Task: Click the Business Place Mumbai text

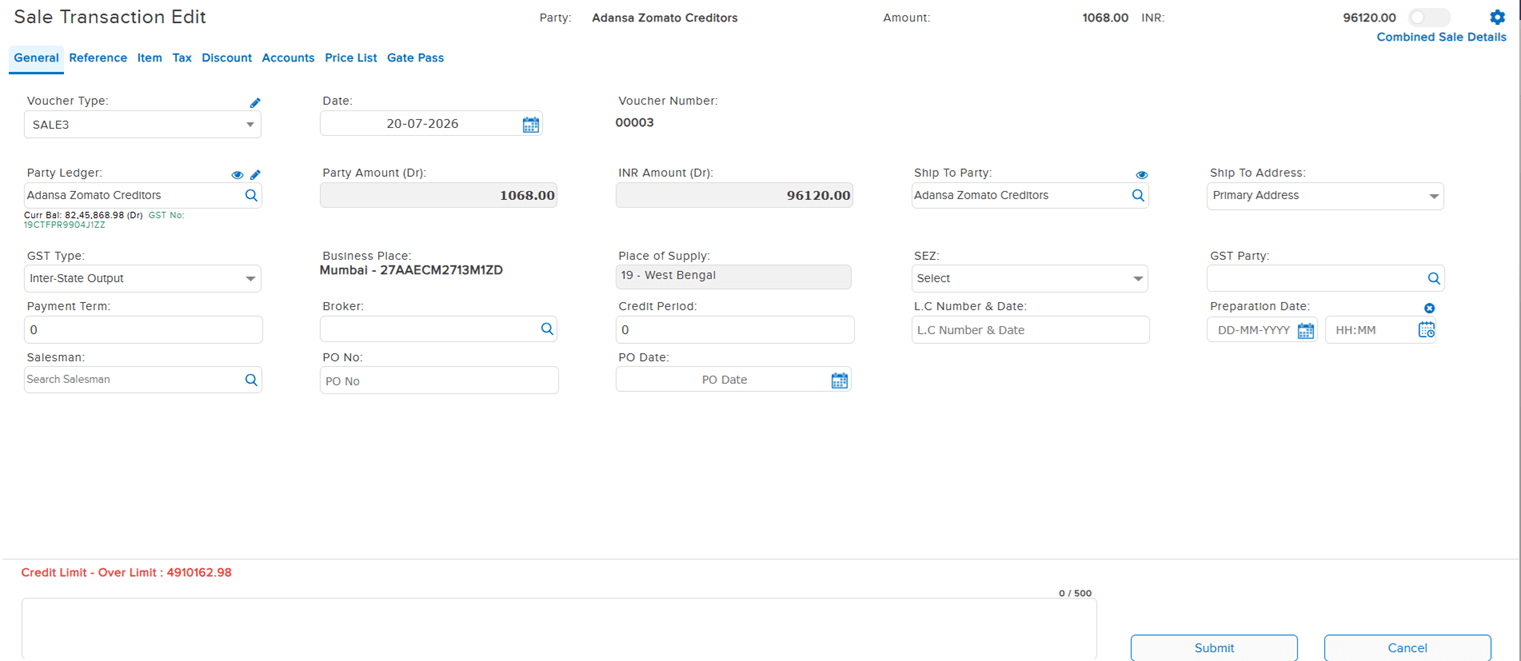Action: (x=411, y=270)
